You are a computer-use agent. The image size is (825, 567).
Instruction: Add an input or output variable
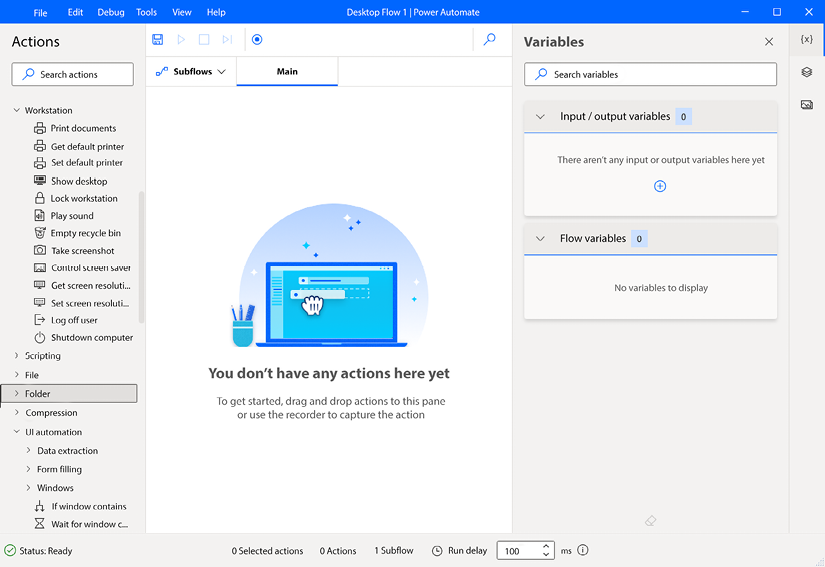(x=660, y=186)
